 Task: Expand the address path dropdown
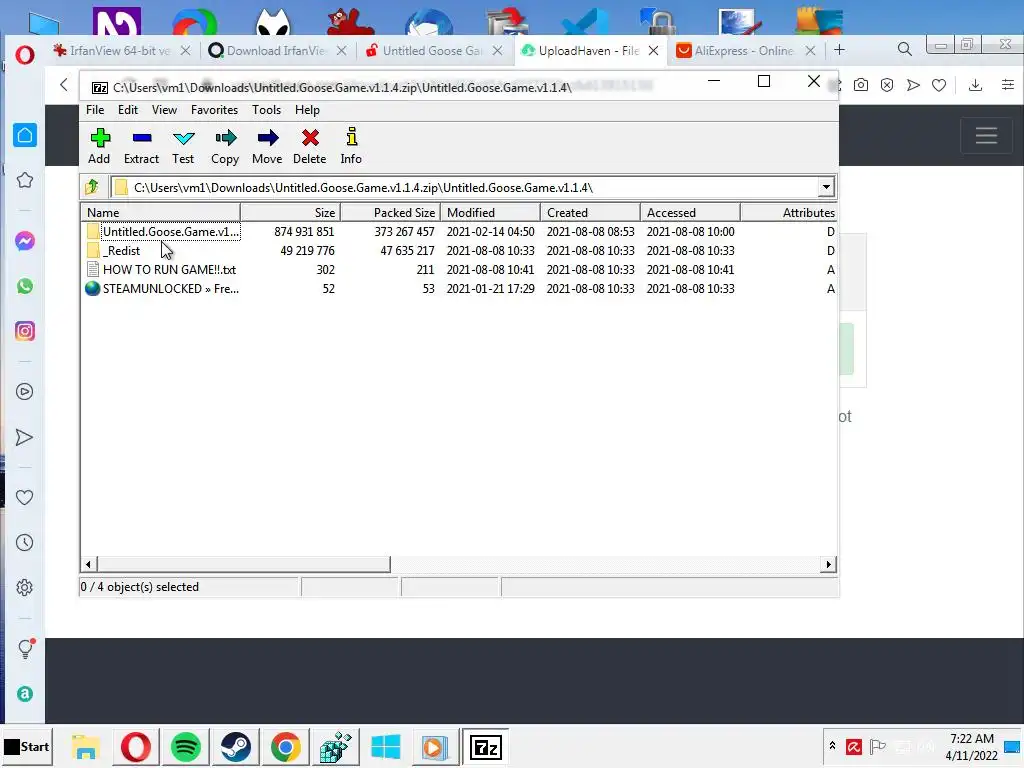826,187
